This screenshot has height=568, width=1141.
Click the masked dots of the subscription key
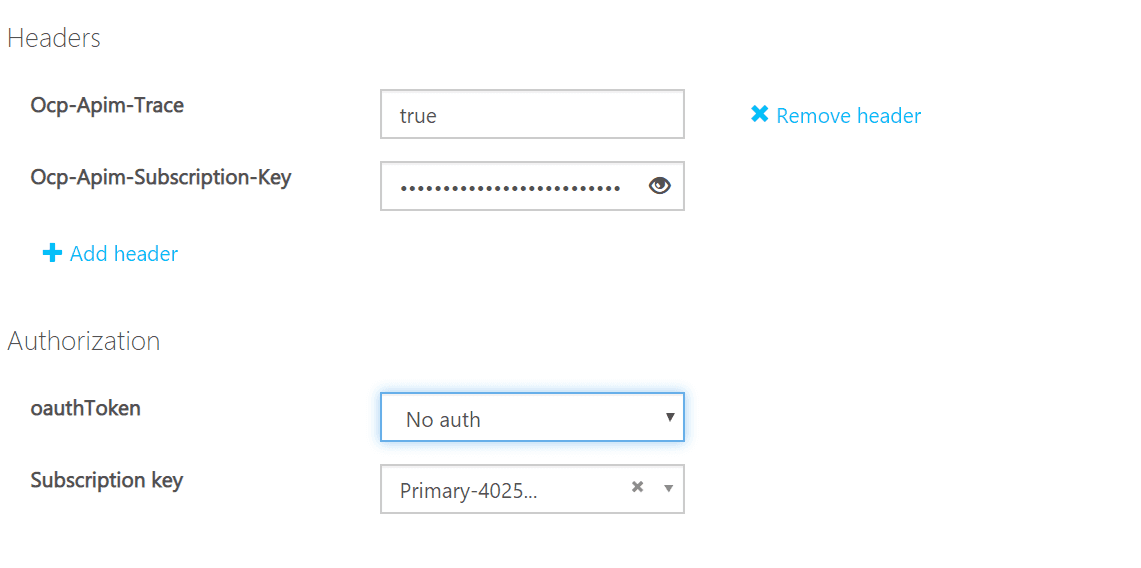pos(509,188)
